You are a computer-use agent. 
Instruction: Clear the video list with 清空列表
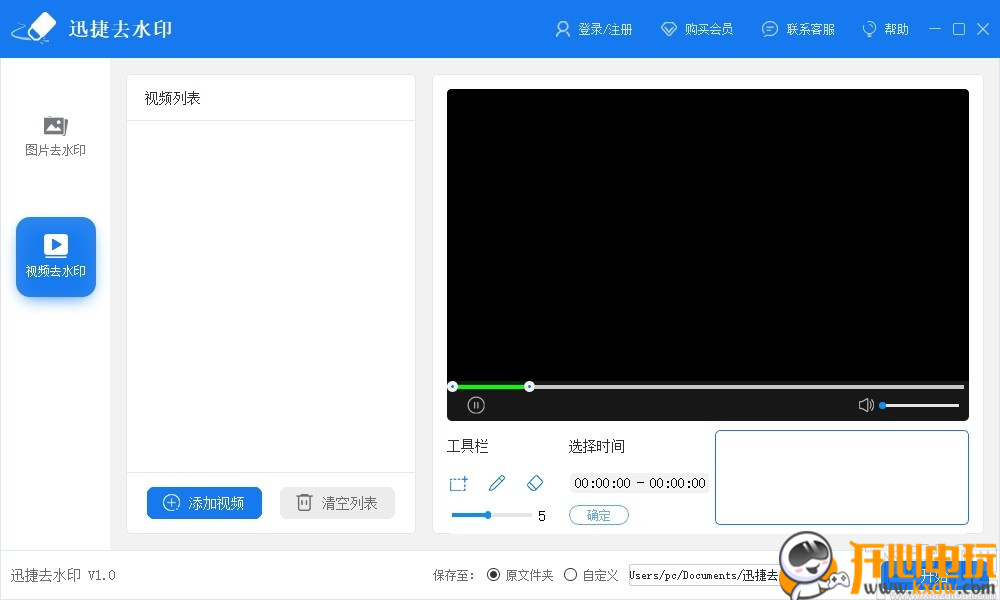[337, 503]
